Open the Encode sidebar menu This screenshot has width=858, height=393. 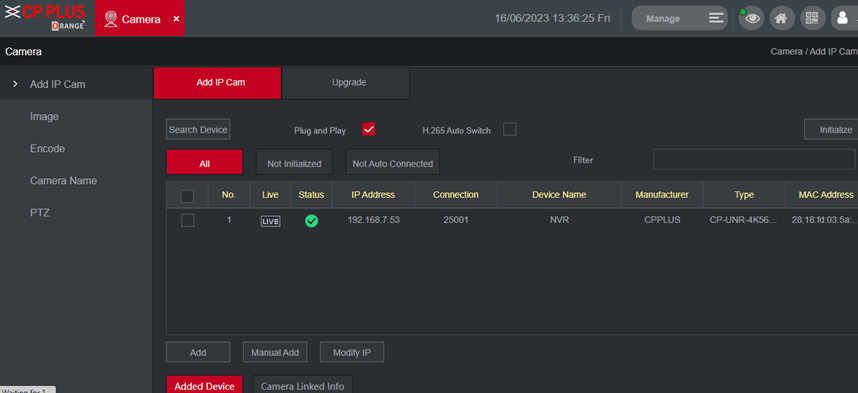(48, 148)
